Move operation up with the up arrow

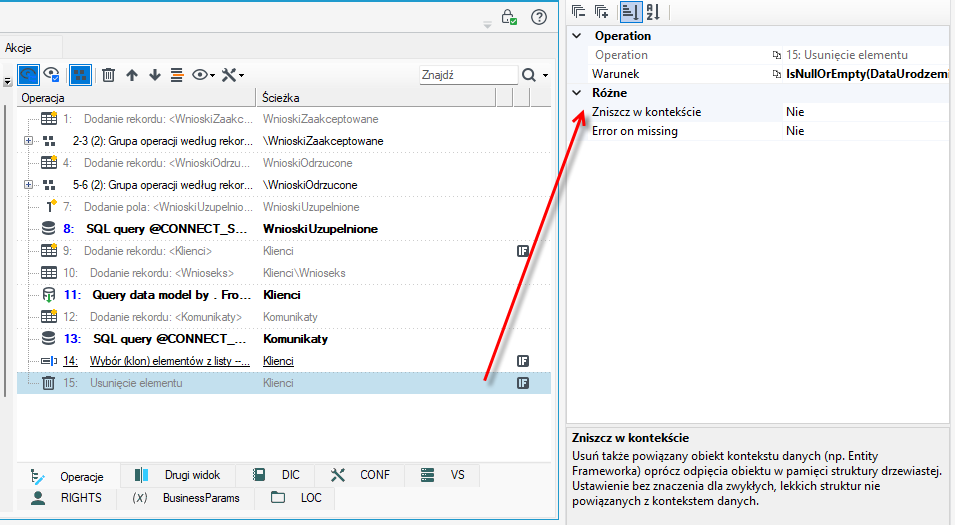pos(132,75)
